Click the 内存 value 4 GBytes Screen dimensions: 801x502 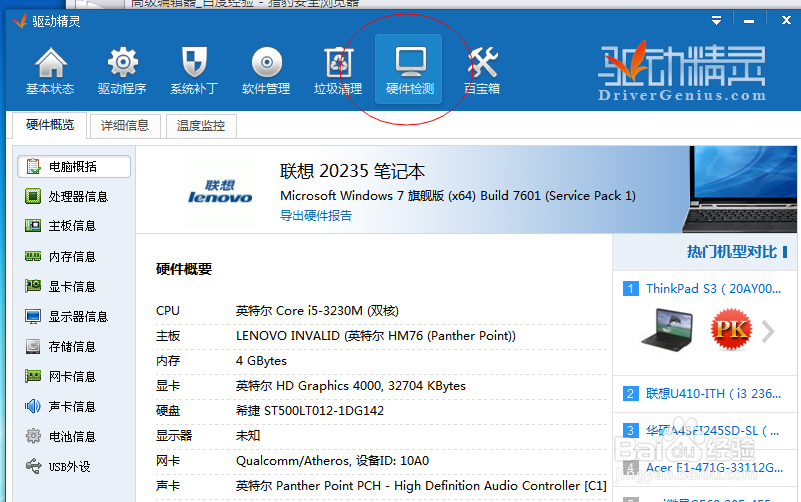pos(261,361)
